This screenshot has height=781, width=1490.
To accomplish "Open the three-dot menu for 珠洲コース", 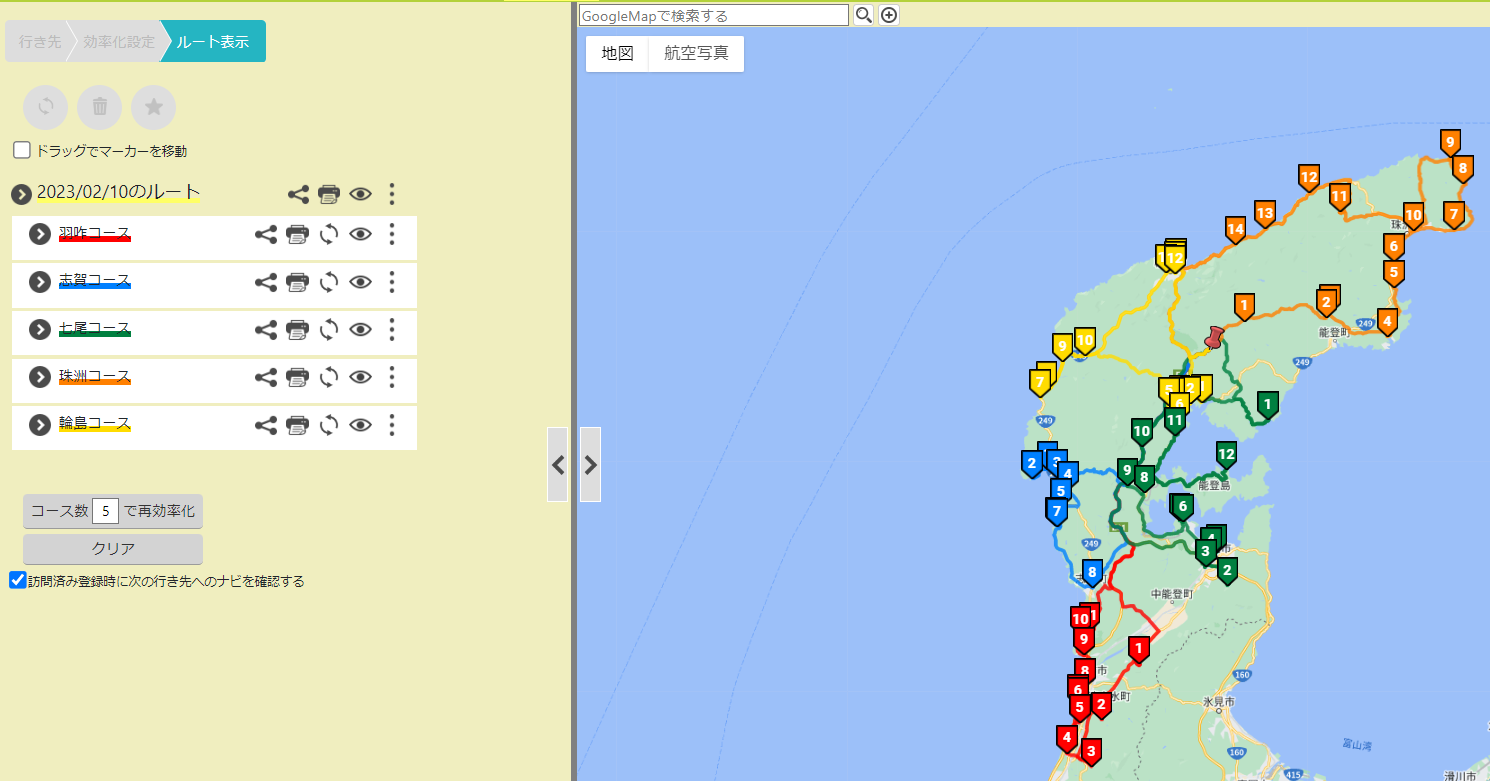I will click(392, 377).
